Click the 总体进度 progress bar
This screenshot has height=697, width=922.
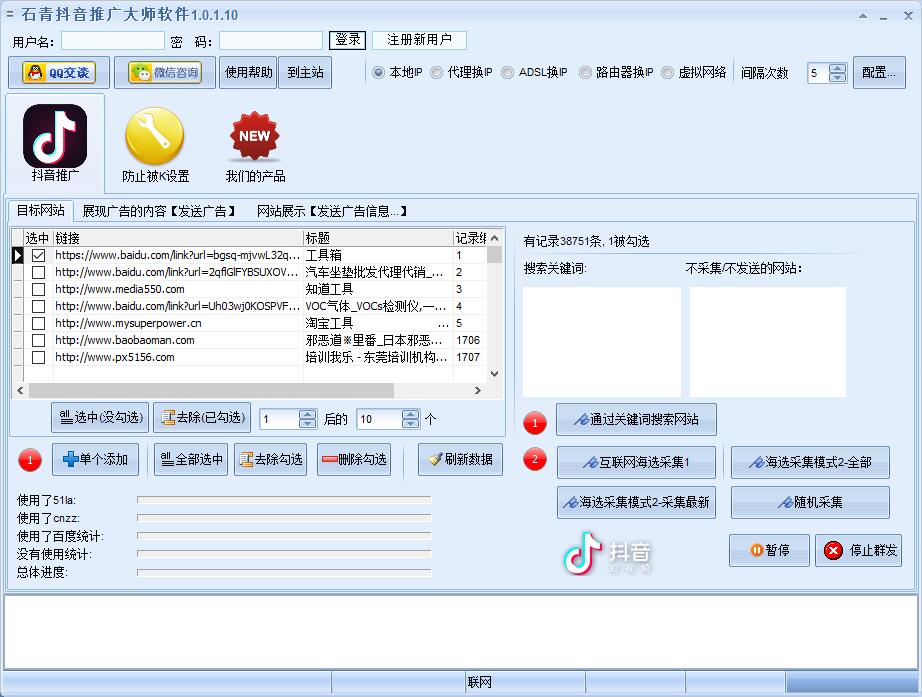[x=284, y=572]
